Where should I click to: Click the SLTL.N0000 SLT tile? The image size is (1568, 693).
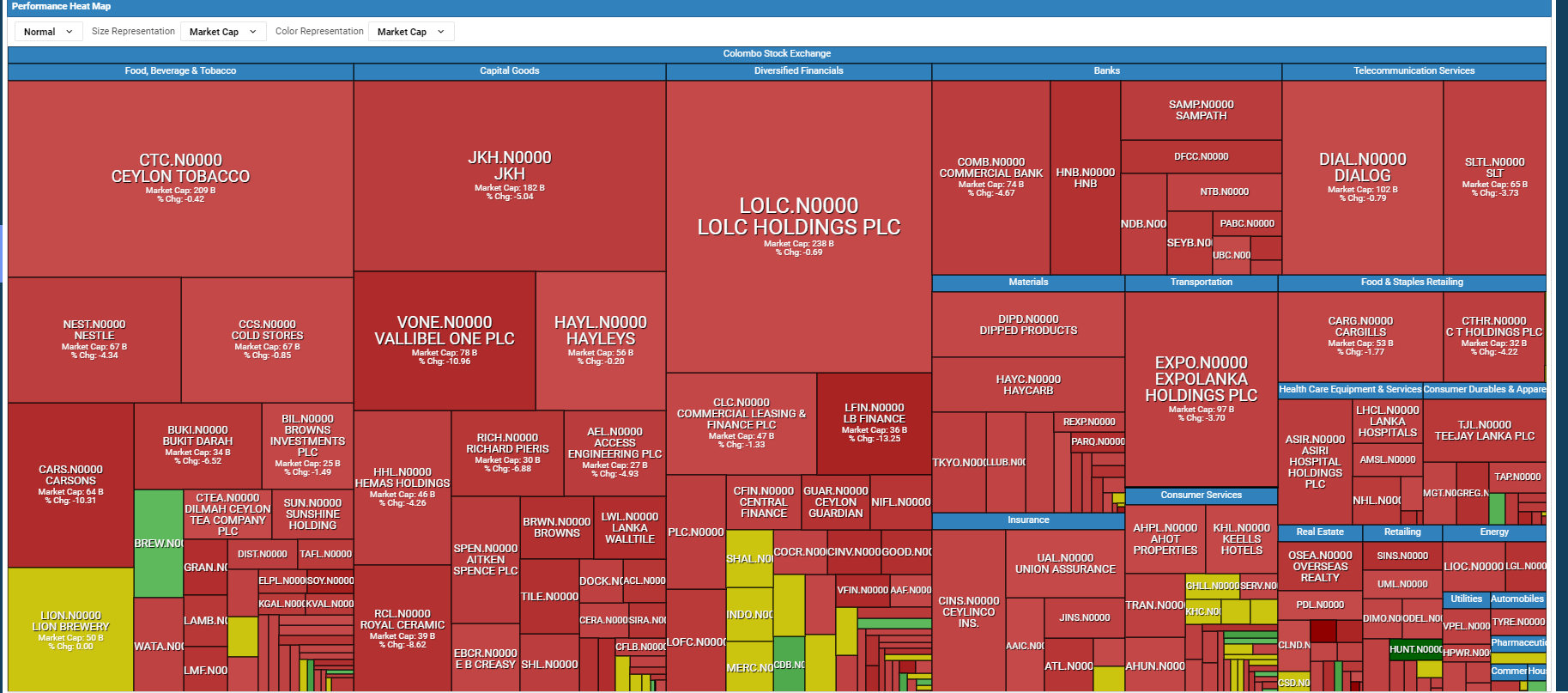point(1495,177)
